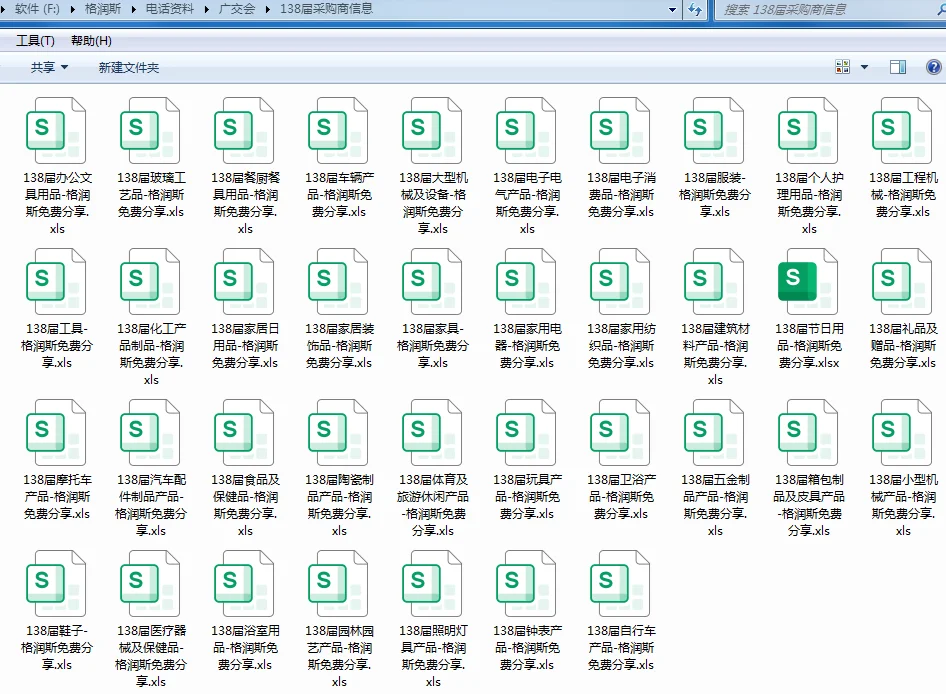Toggle the preview pane icon

click(x=899, y=66)
